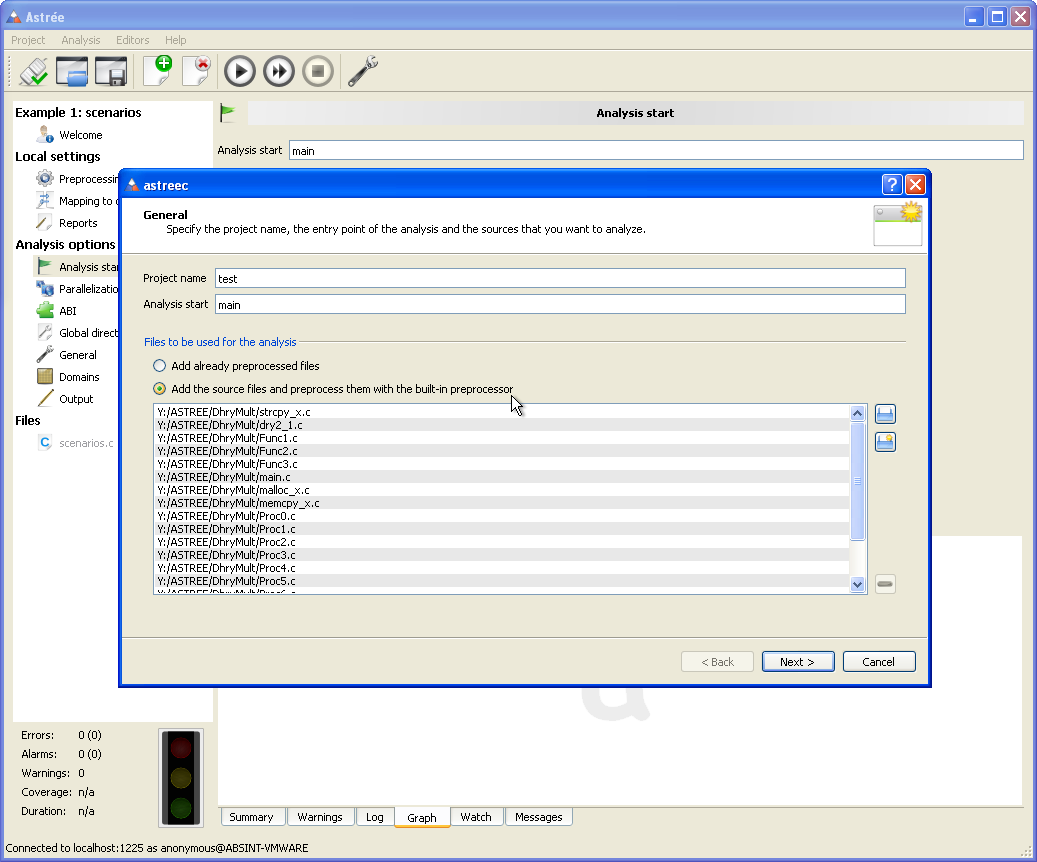Select strcpy_x.c in file list
The height and width of the screenshot is (862, 1037).
point(503,412)
